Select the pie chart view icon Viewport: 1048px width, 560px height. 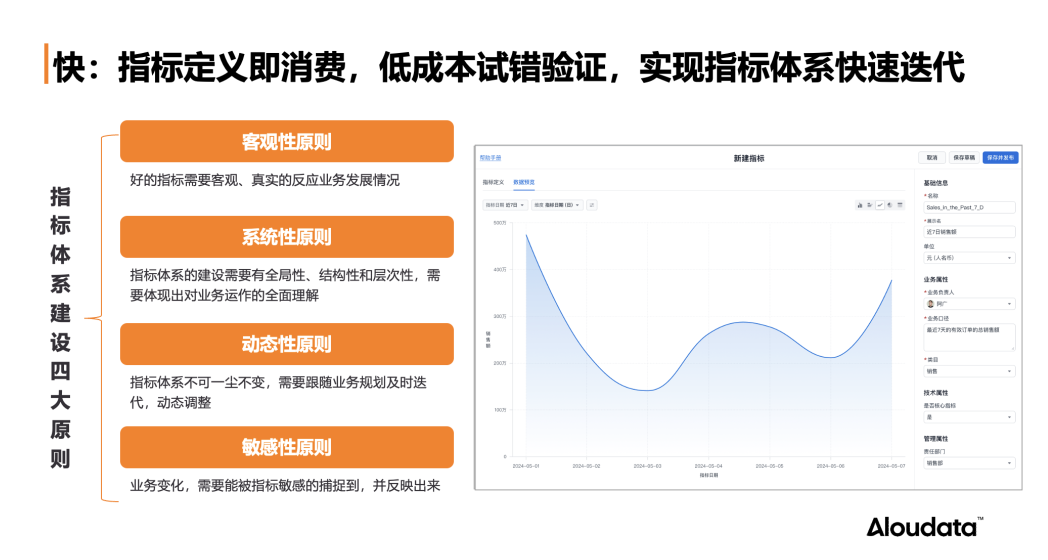pyautogui.click(x=890, y=205)
